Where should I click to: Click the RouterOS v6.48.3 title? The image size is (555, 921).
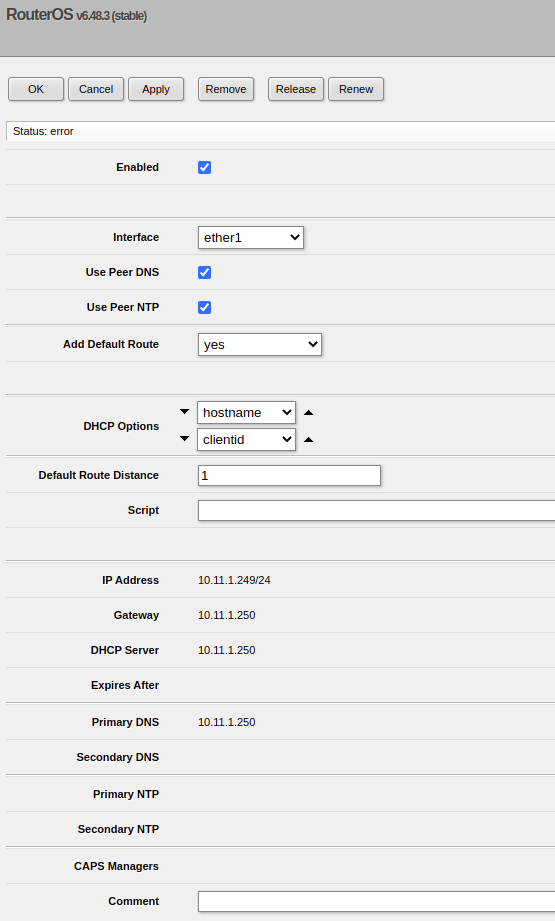click(76, 15)
